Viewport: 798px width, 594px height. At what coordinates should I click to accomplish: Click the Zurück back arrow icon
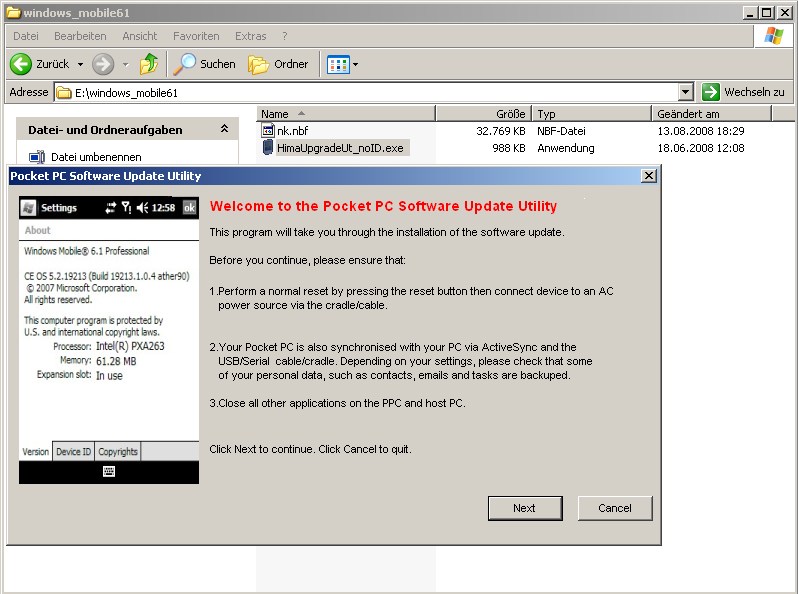21,64
